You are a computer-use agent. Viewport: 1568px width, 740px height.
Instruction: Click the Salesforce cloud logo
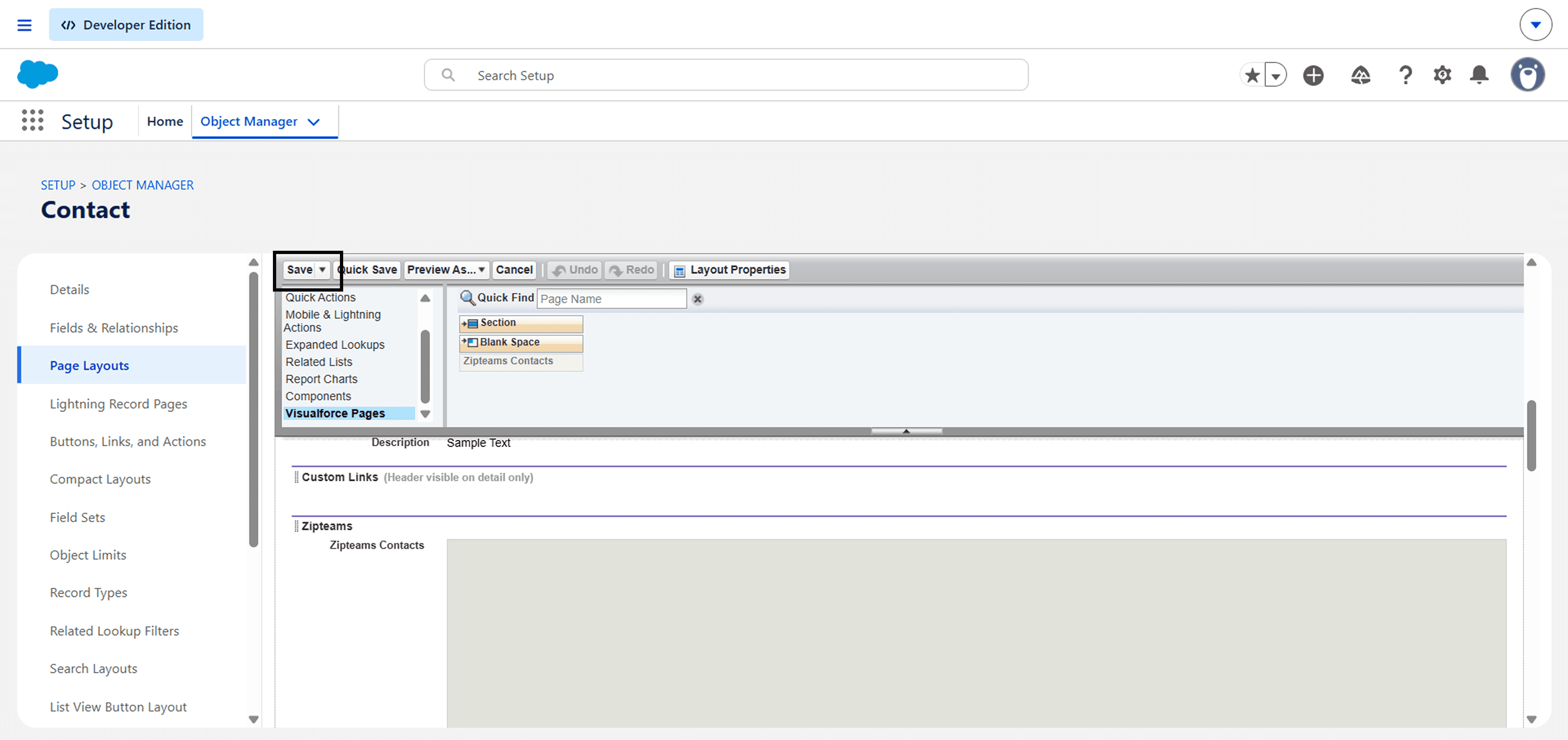[x=38, y=74]
